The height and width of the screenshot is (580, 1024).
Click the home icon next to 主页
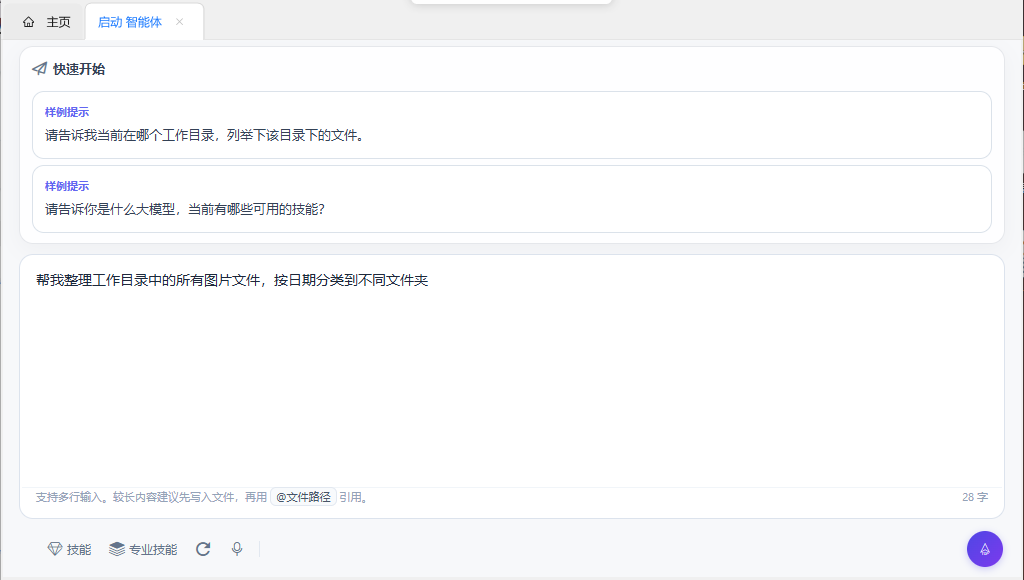click(27, 20)
